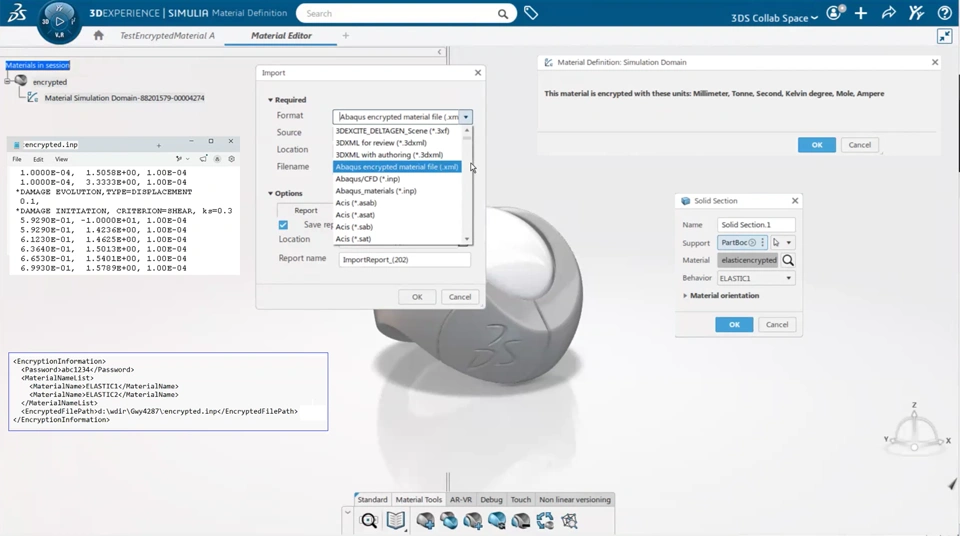The height and width of the screenshot is (536, 960).
Task: Open the Debug tab
Action: [491, 499]
